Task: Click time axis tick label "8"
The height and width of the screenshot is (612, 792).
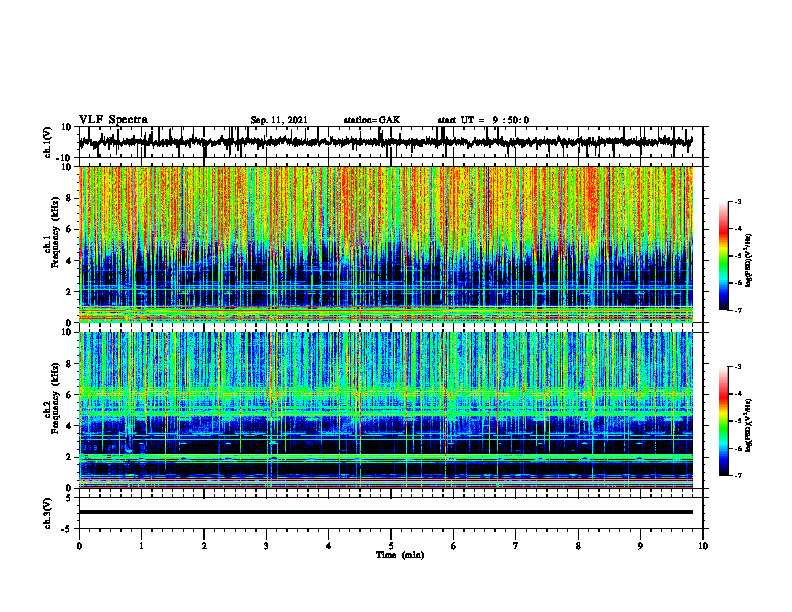Action: point(578,546)
